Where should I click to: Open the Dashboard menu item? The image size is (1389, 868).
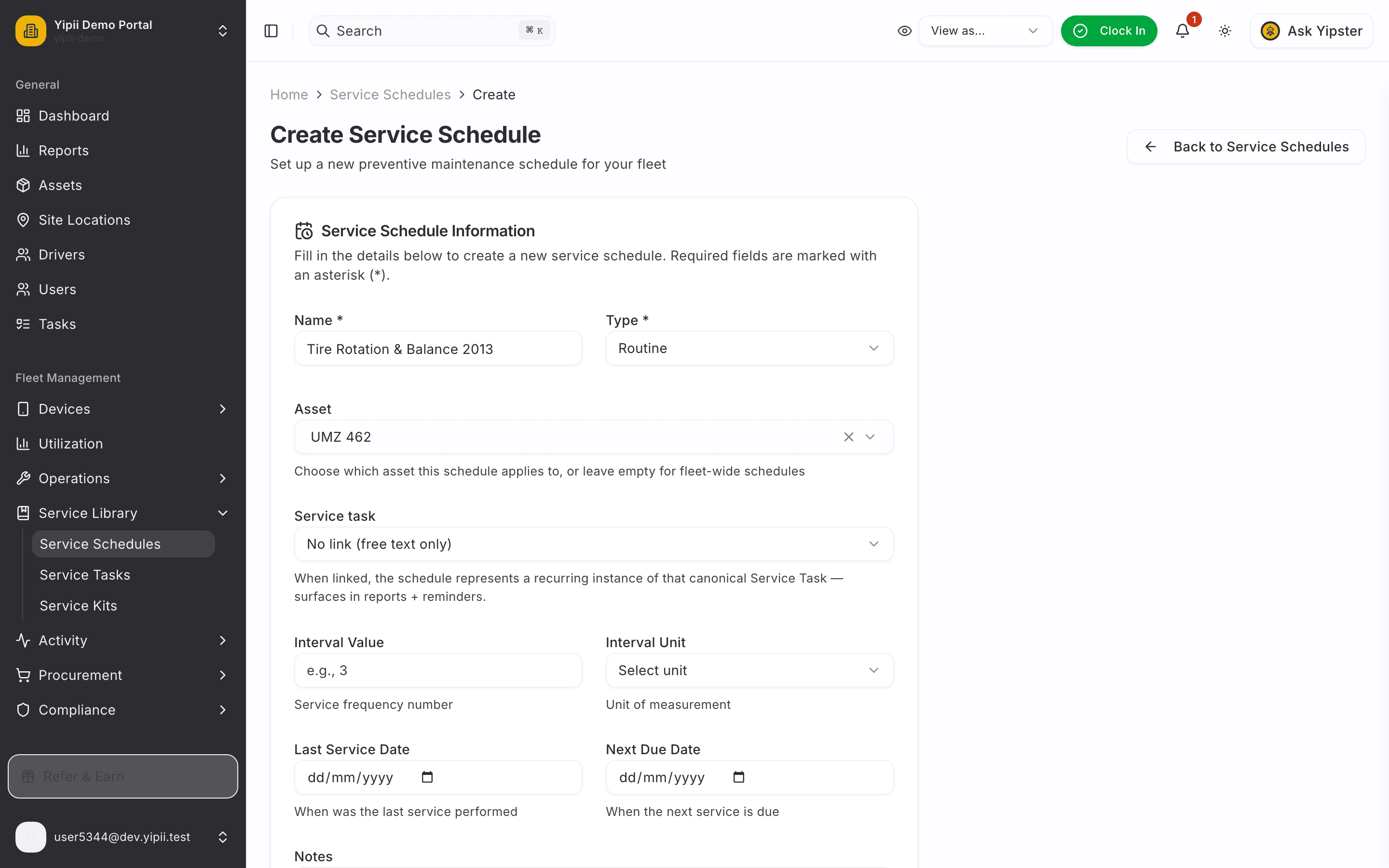pyautogui.click(x=123, y=116)
